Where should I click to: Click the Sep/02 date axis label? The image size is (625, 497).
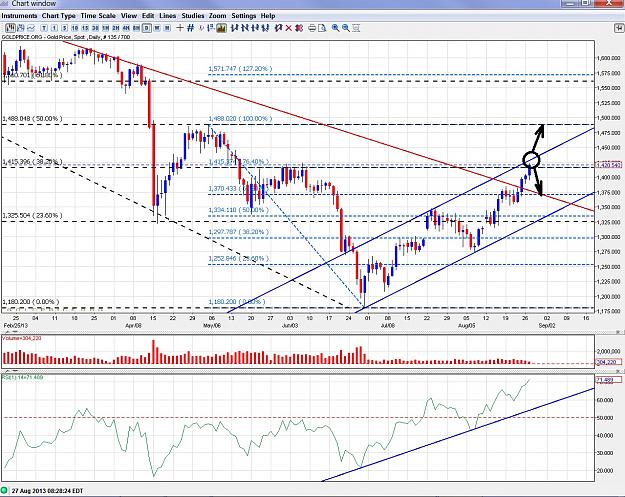pyautogui.click(x=547, y=325)
